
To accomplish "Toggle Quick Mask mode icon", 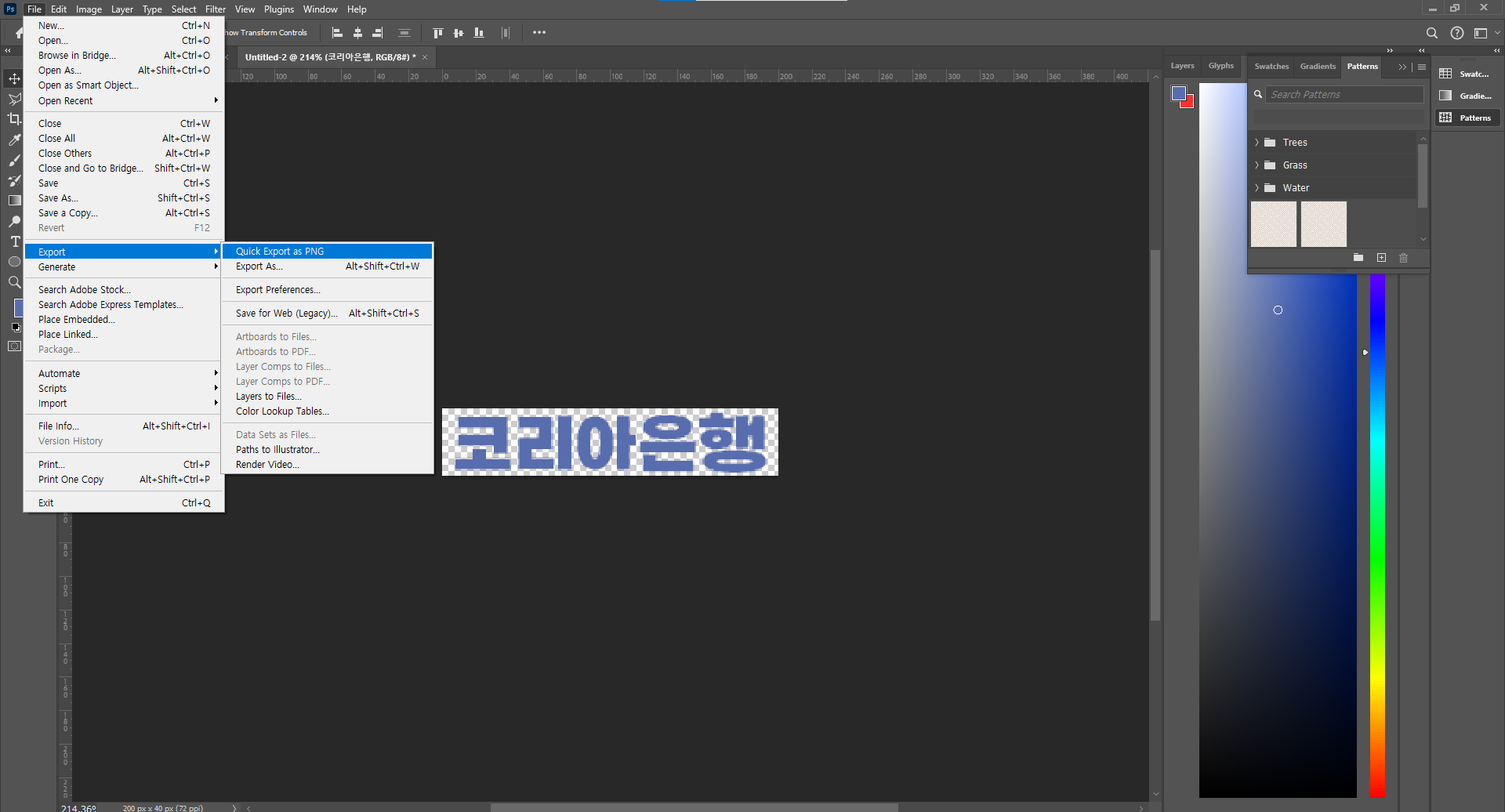I will pos(14,346).
